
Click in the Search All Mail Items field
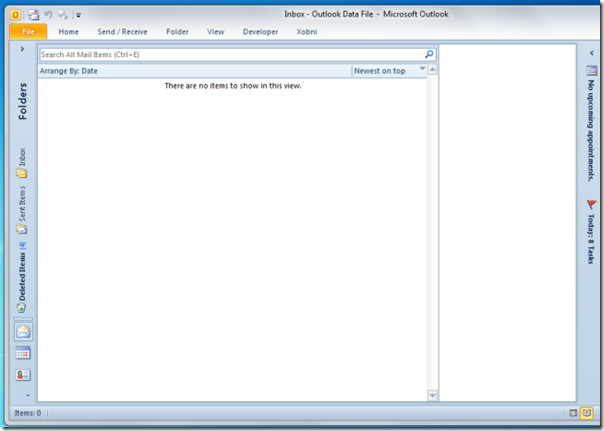click(231, 55)
